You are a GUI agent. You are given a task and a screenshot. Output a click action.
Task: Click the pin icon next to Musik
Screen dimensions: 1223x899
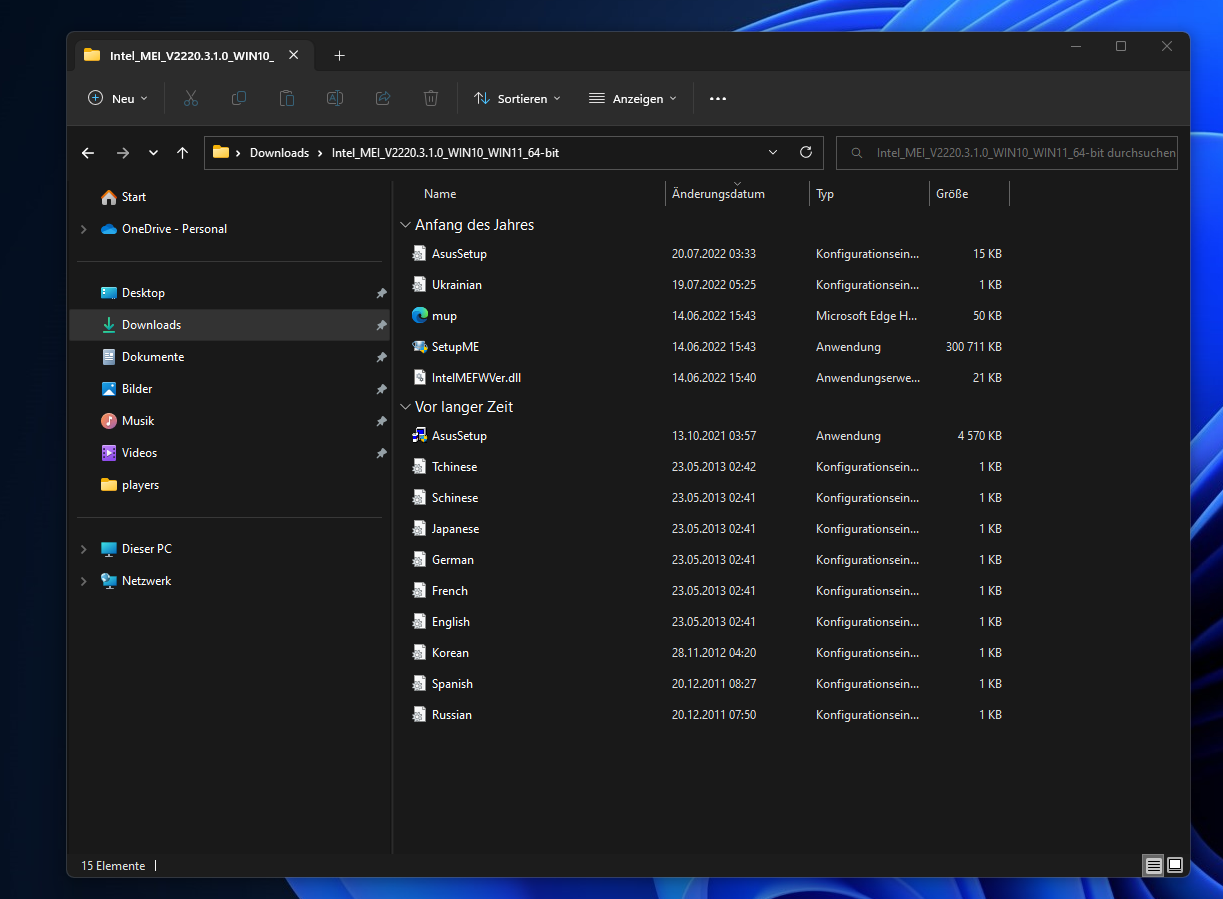click(x=381, y=421)
